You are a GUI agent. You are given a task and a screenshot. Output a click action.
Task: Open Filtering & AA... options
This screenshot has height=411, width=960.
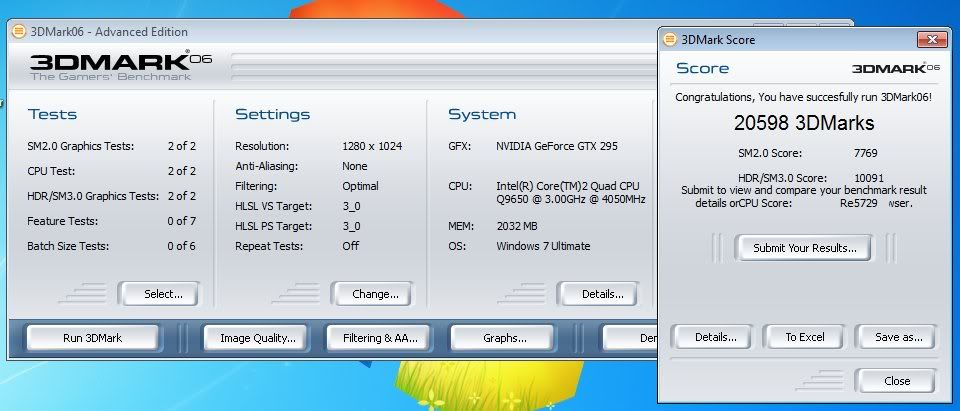[378, 337]
